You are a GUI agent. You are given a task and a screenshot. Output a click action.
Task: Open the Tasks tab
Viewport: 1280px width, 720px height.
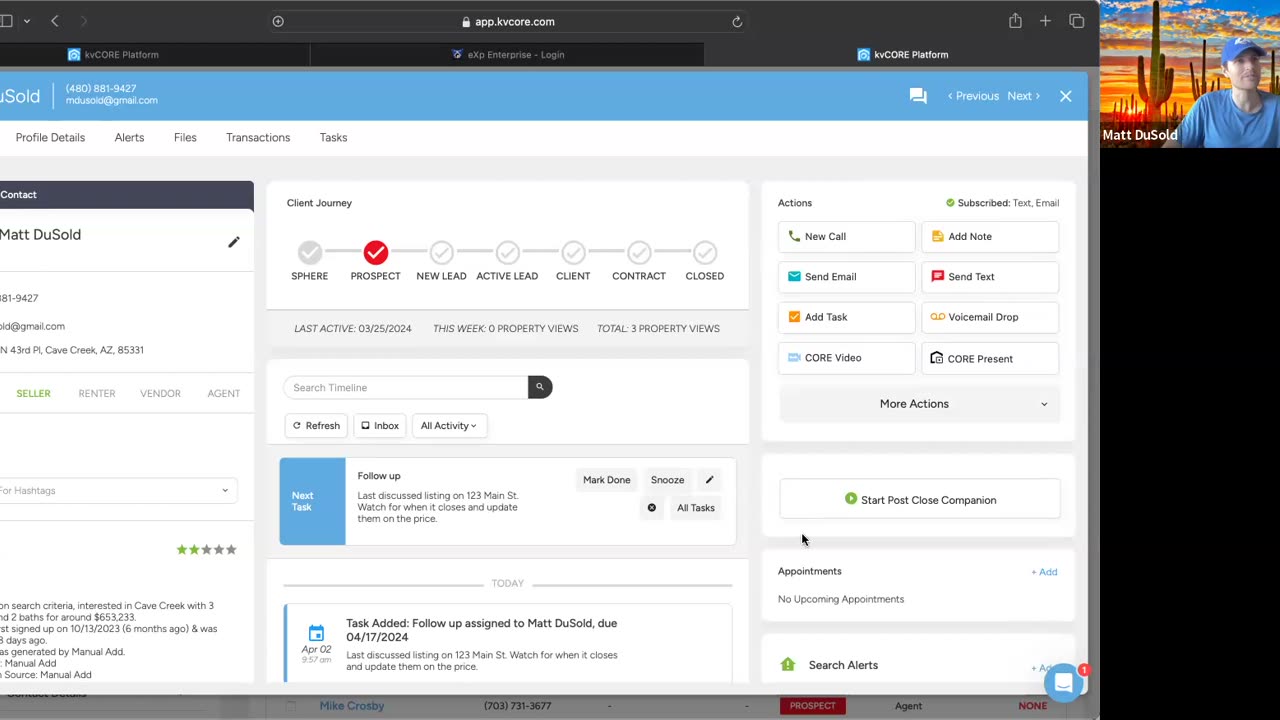pos(333,137)
